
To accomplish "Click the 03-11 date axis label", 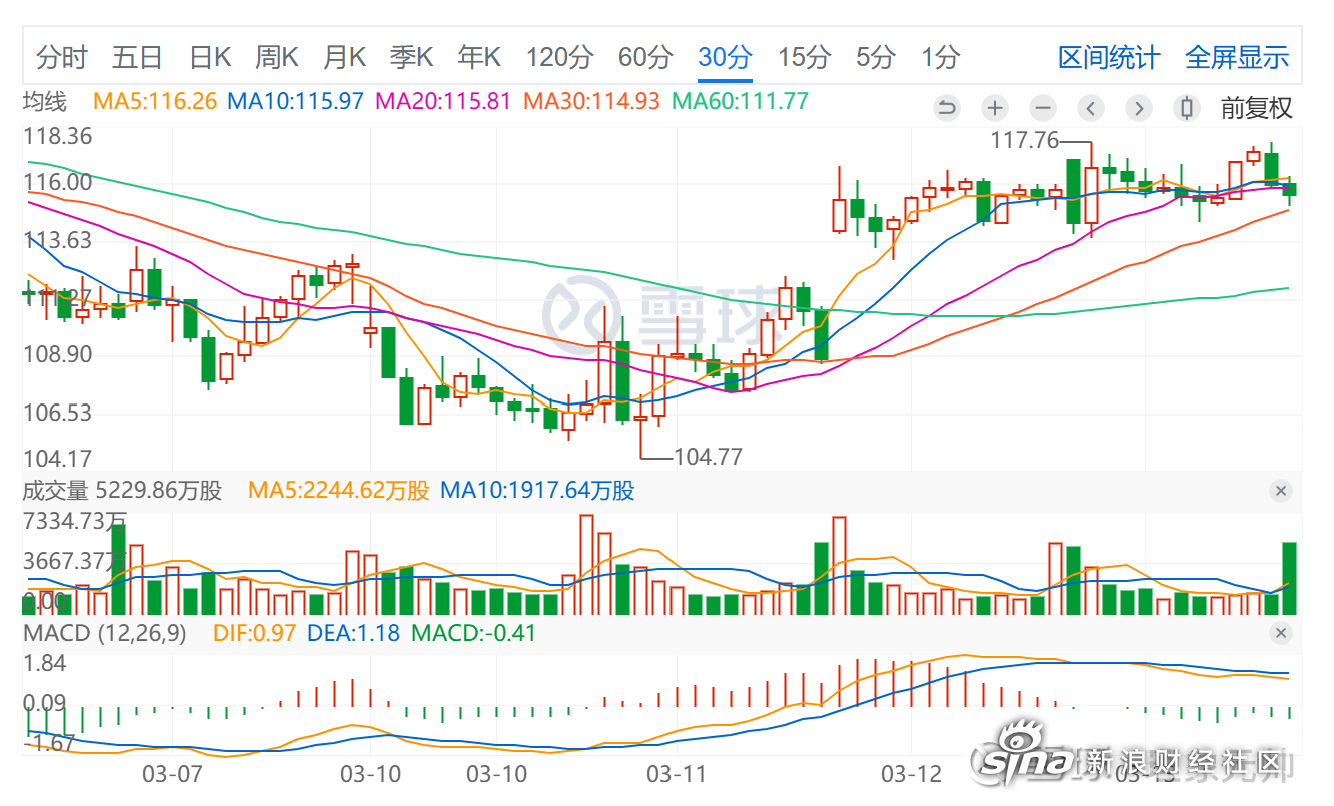I will tap(677, 774).
